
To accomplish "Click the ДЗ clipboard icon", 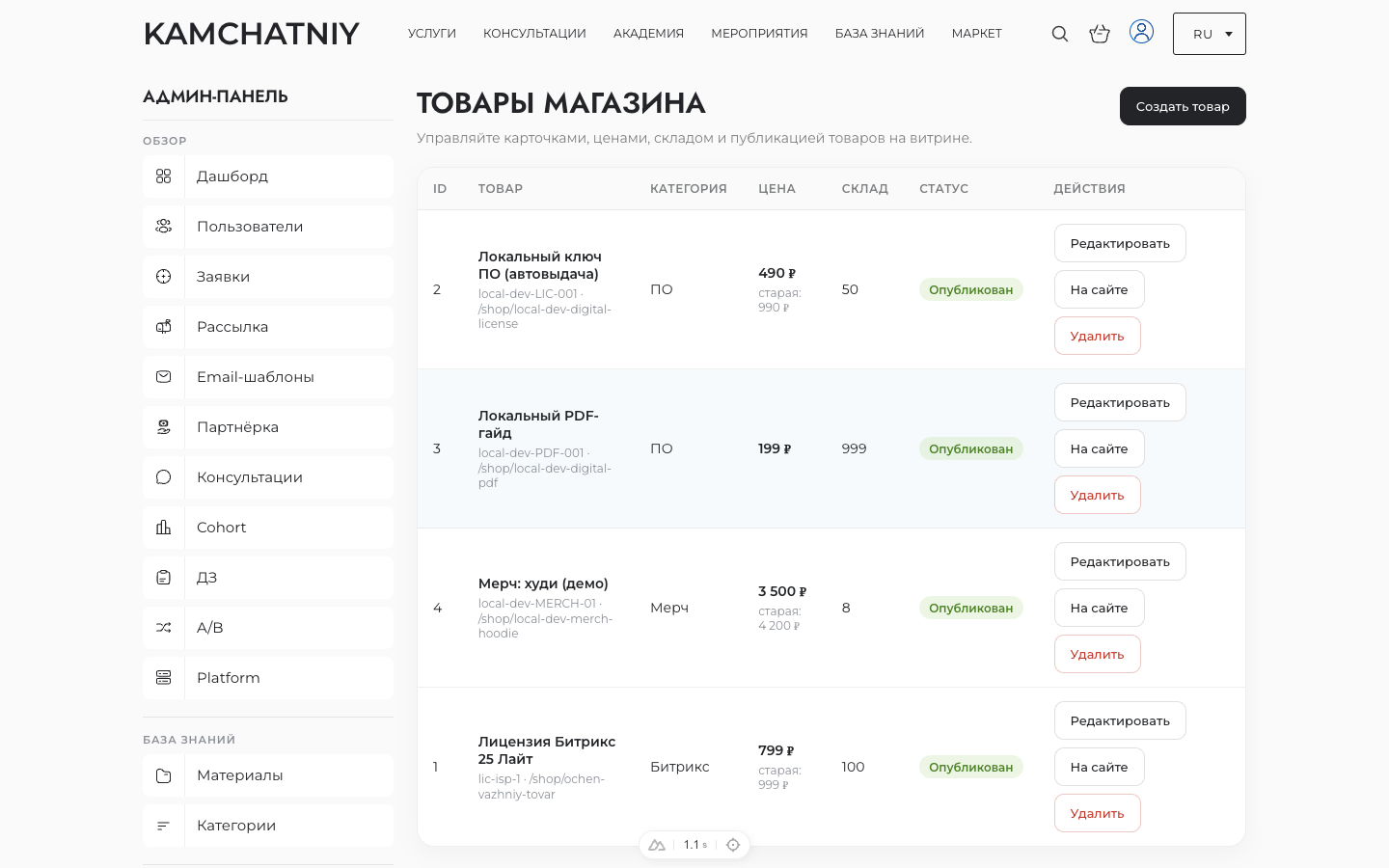I will (x=164, y=578).
